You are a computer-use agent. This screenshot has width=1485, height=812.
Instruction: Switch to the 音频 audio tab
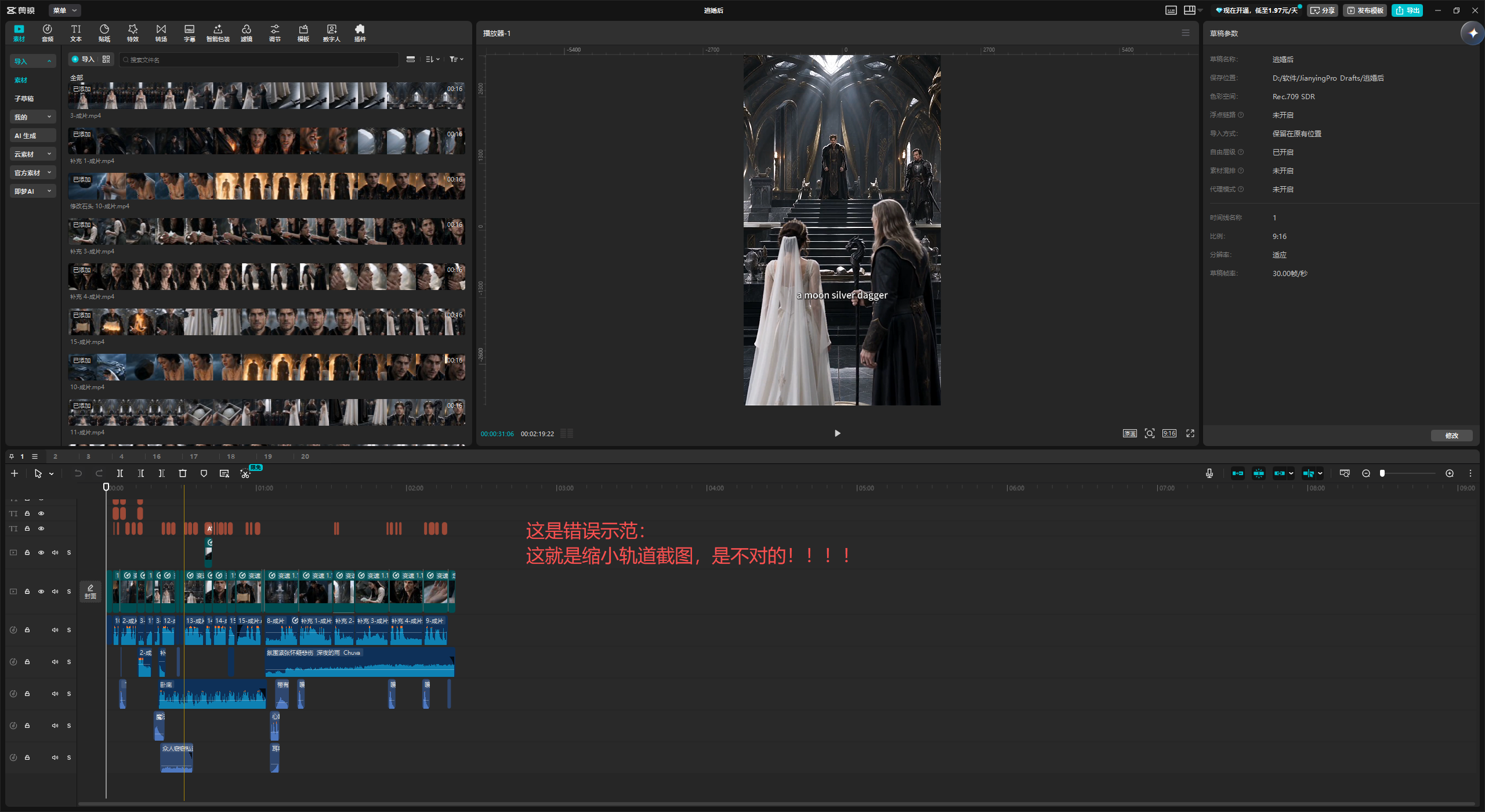tap(48, 33)
